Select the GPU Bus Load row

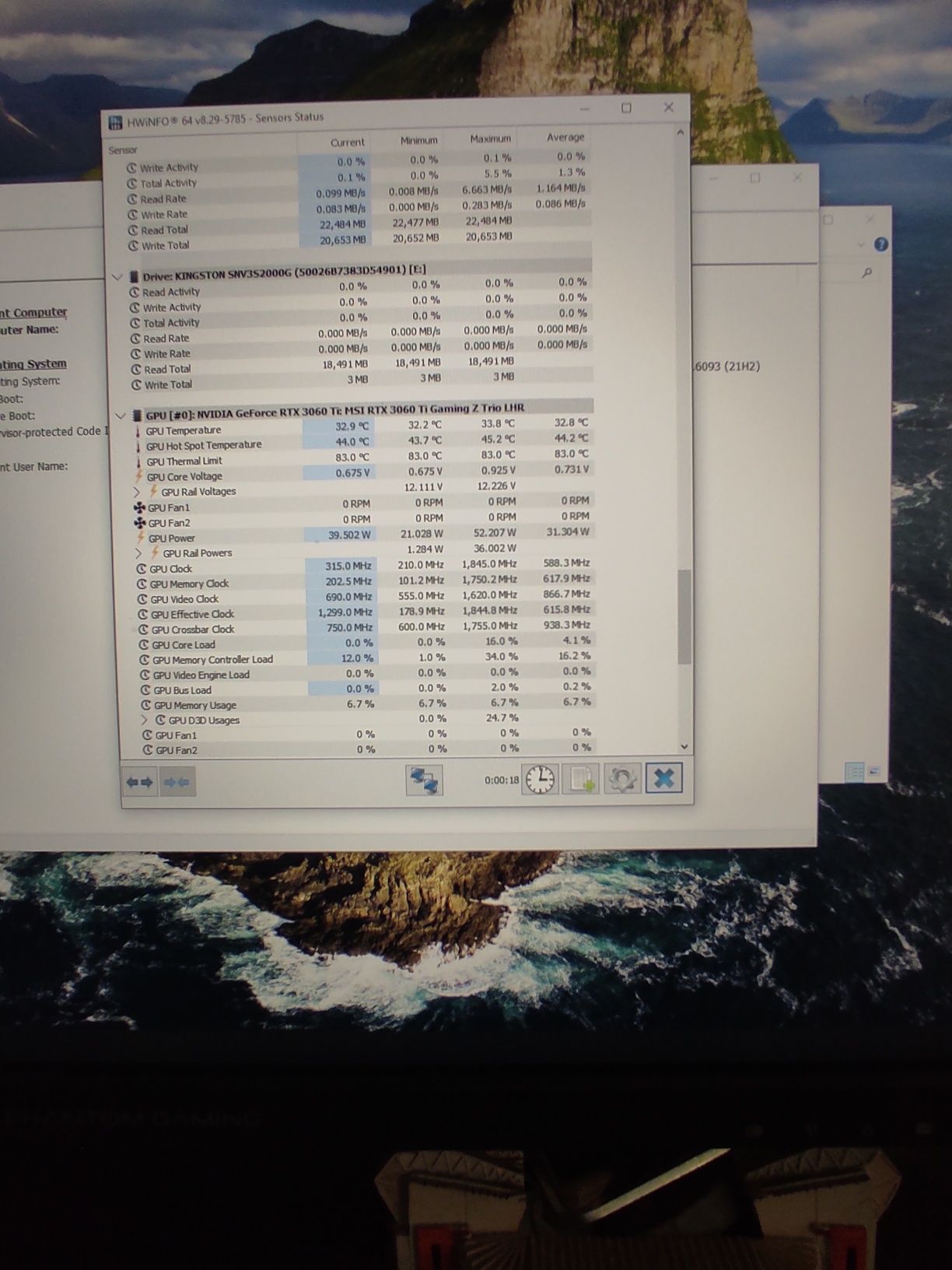pyautogui.click(x=366, y=689)
